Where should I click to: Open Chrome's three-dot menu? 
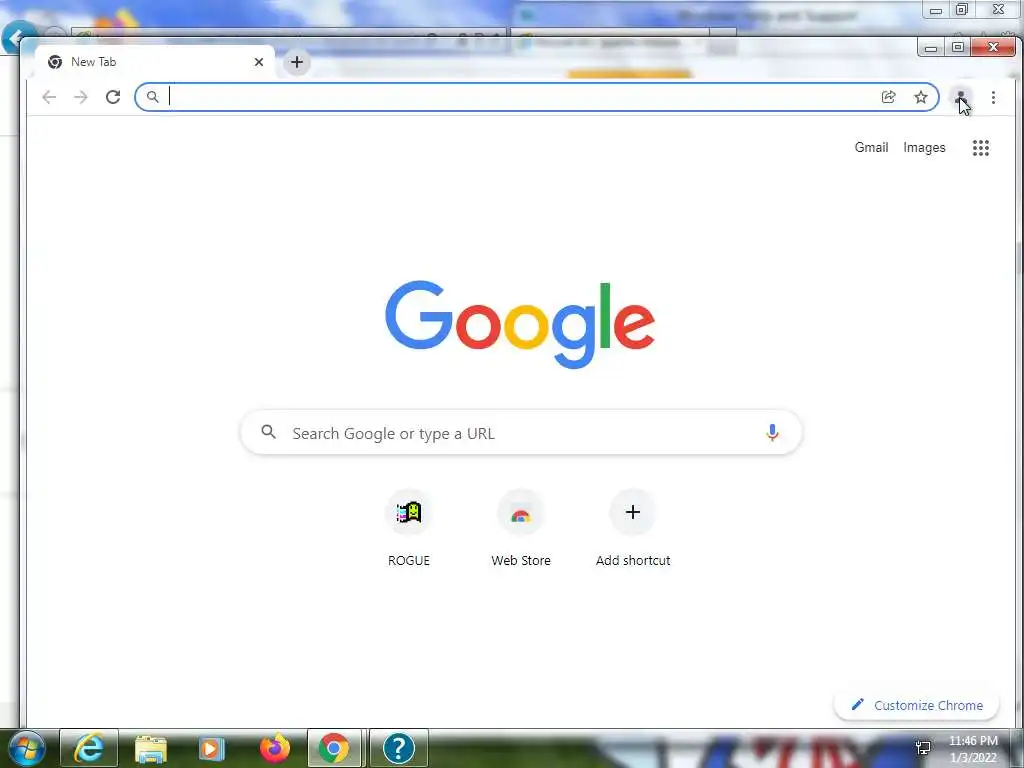point(993,97)
